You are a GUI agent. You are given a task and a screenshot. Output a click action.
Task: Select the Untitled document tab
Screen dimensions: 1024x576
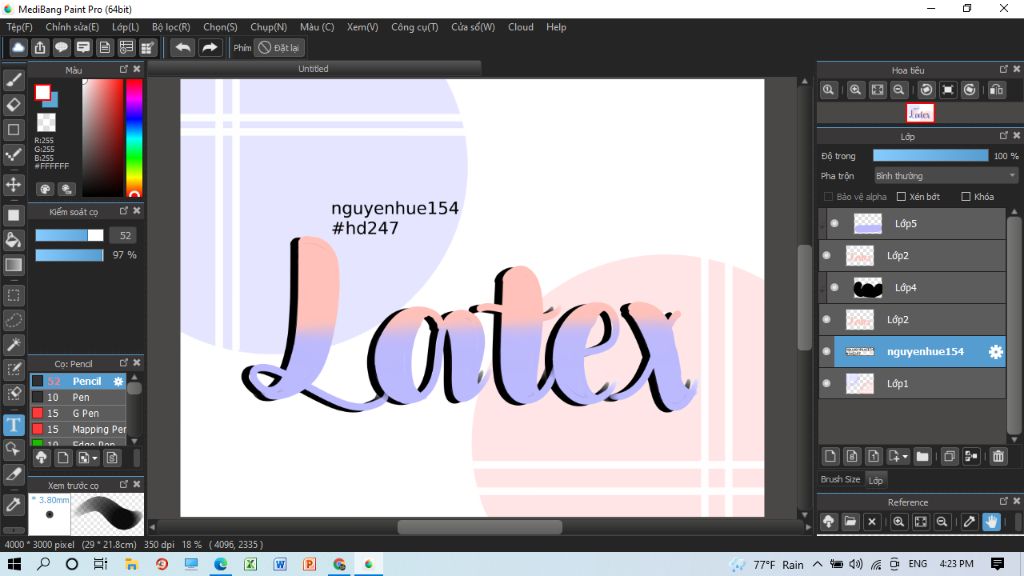click(313, 69)
